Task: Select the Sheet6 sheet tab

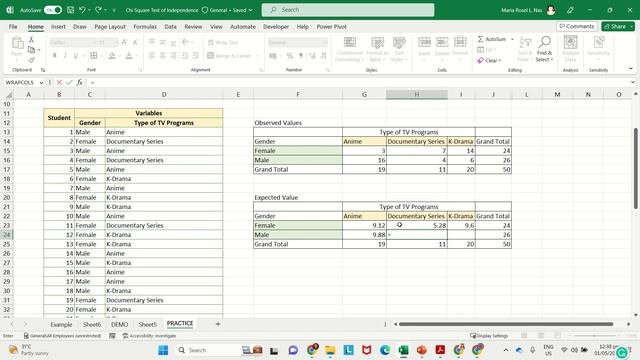Action: [x=92, y=324]
